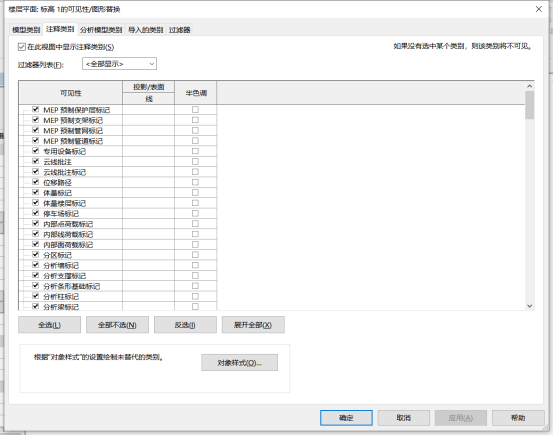
Task: Select the 内部面荷载标记 row label
Action: point(68,245)
